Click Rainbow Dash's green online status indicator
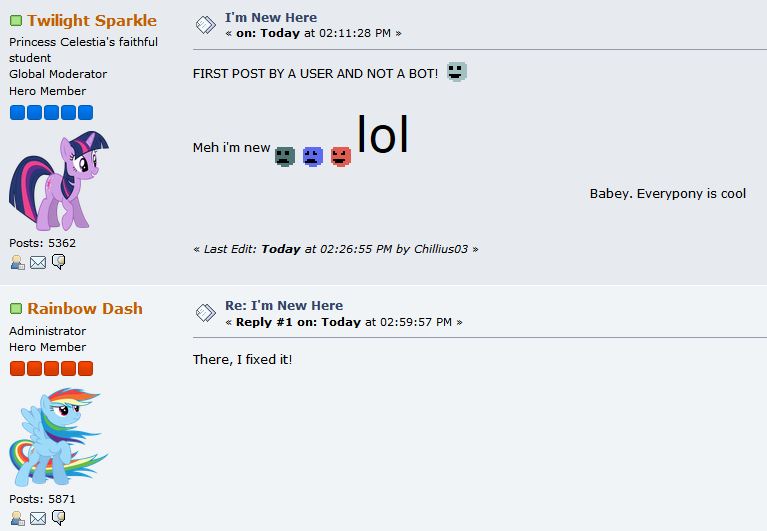Viewport: 767px width, 531px height. [x=16, y=309]
